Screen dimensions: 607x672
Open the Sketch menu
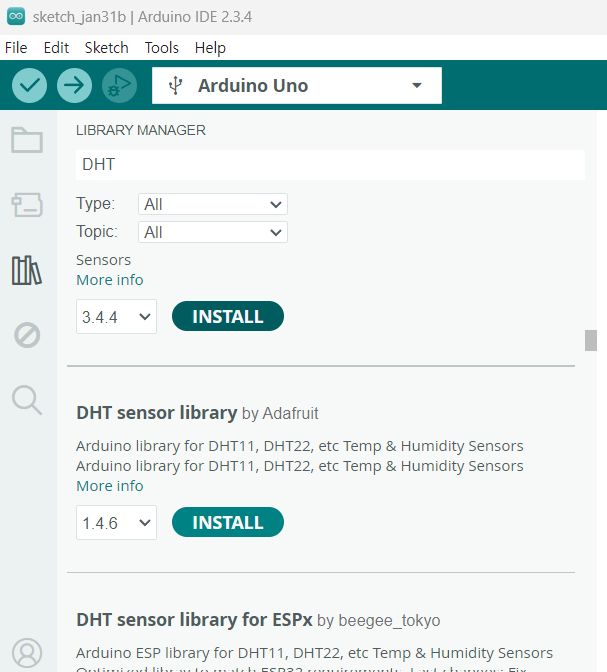click(106, 48)
